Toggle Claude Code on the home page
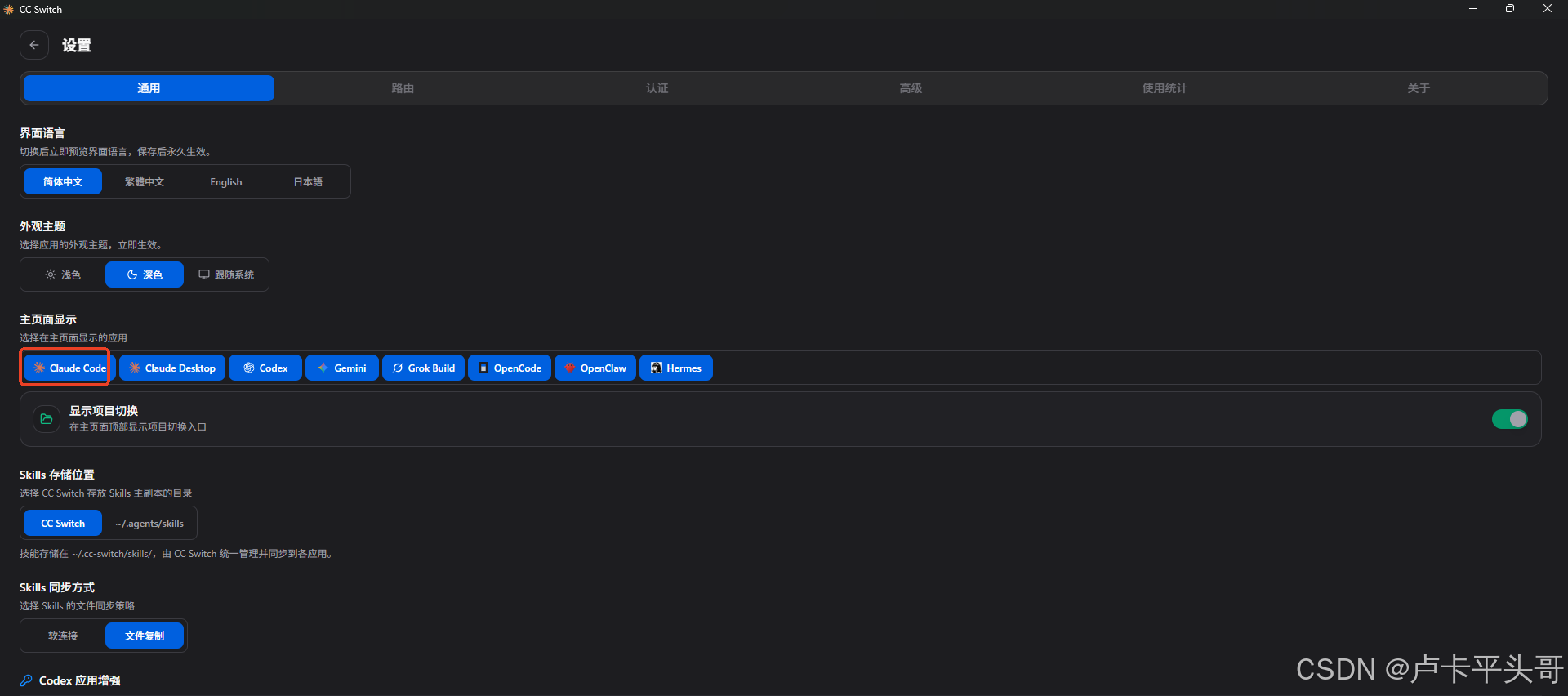The height and width of the screenshot is (696, 1568). (69, 368)
